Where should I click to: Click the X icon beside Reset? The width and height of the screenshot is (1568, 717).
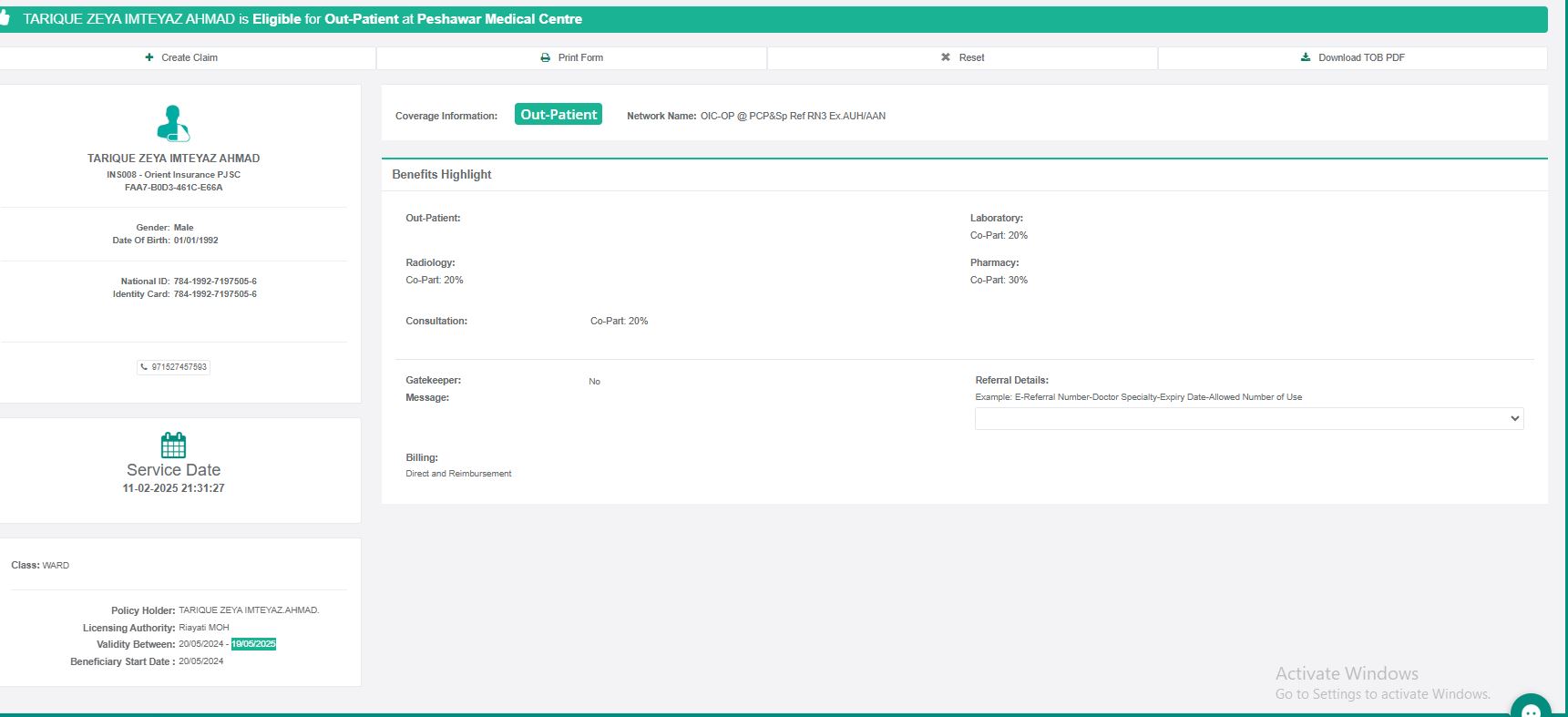(x=946, y=57)
